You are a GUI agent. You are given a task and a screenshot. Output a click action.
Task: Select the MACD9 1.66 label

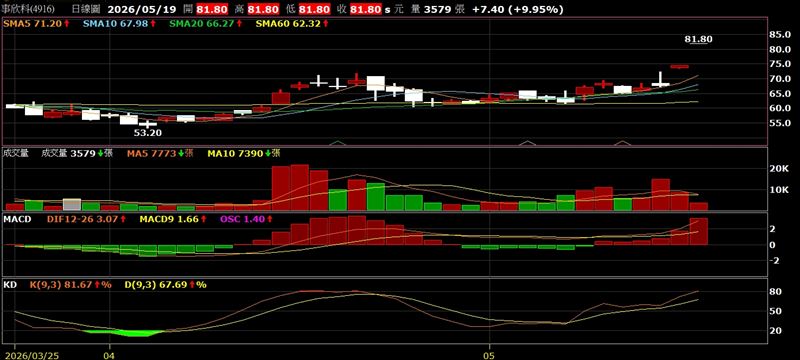(x=173, y=219)
